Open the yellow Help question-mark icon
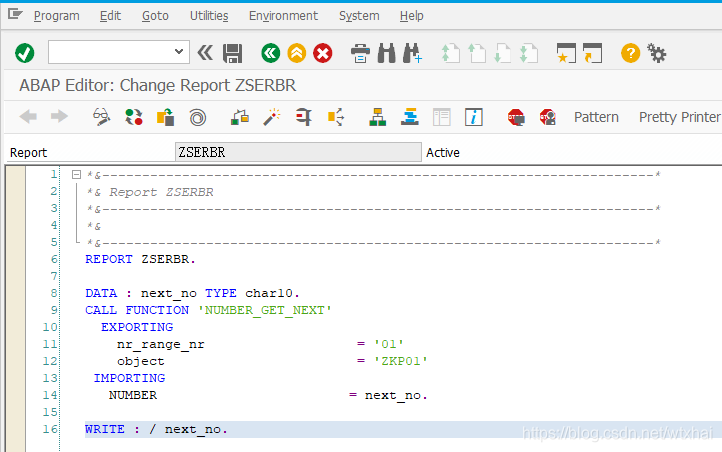This screenshot has width=722, height=452. [x=630, y=53]
